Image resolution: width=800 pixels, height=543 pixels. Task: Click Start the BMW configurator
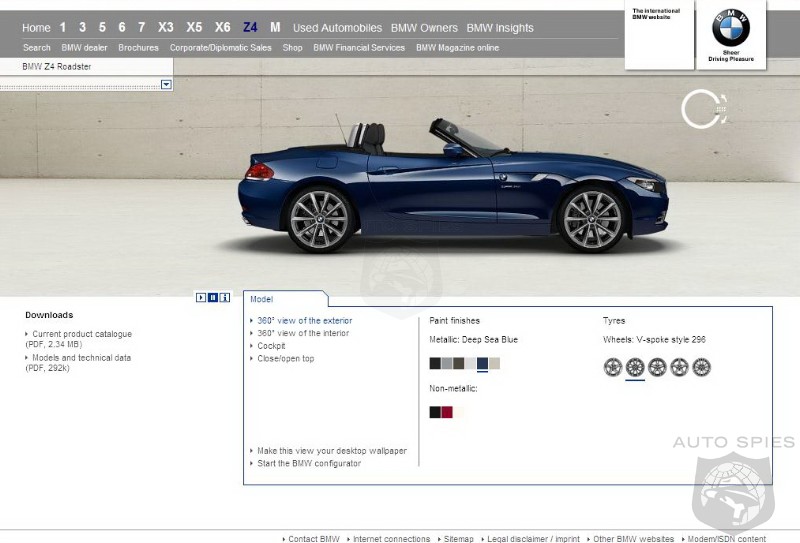click(x=309, y=463)
